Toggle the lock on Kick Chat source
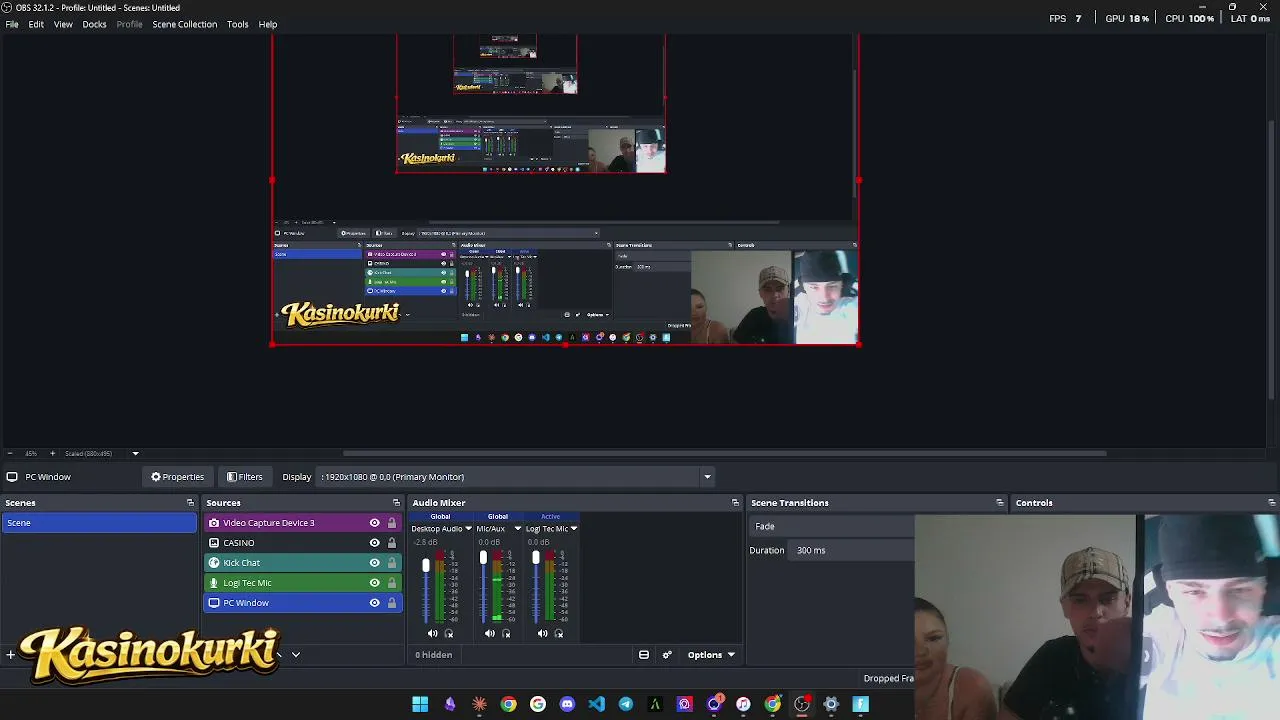The image size is (1280, 720). click(x=392, y=563)
